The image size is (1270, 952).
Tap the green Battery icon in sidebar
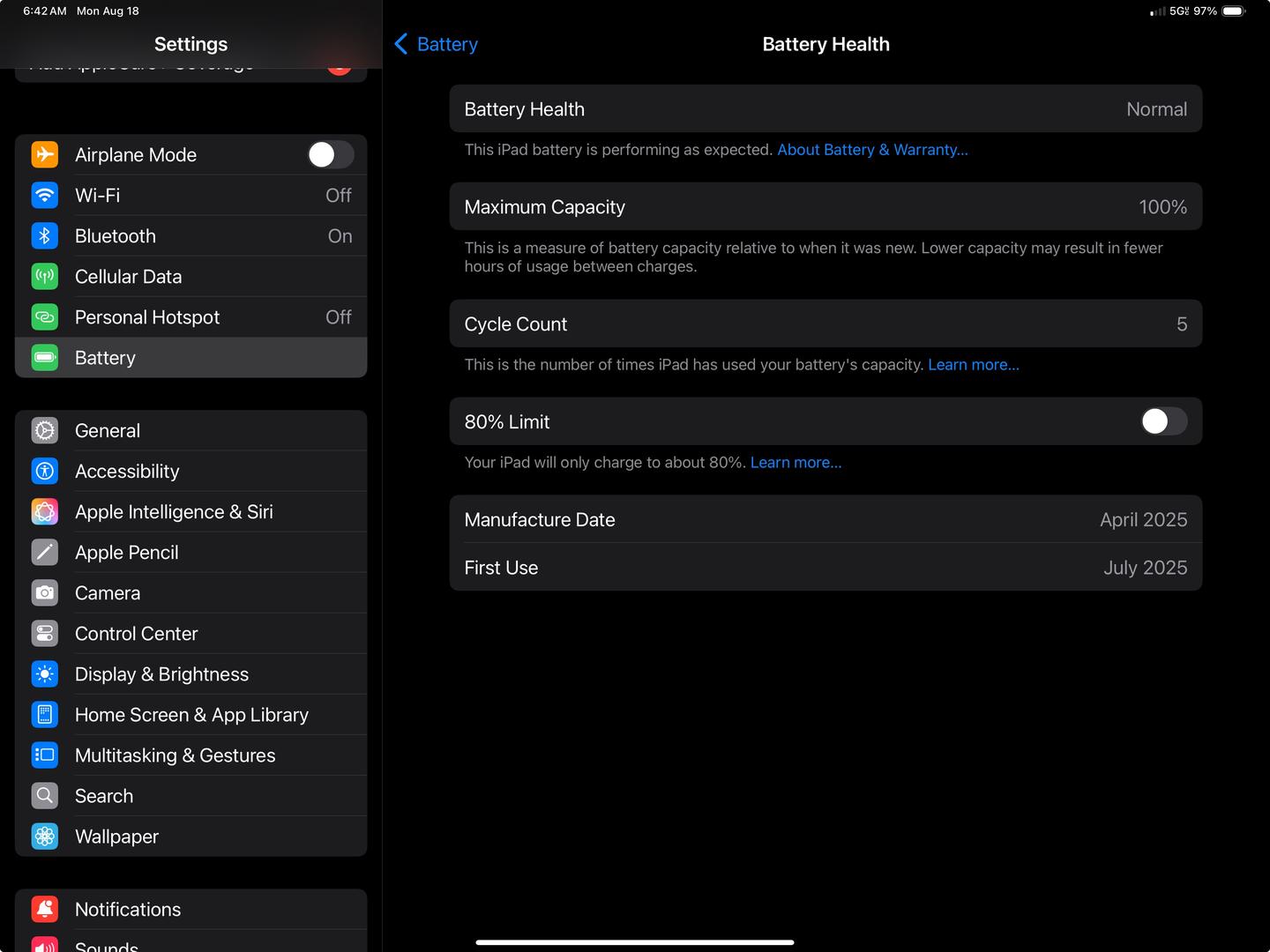(x=45, y=357)
